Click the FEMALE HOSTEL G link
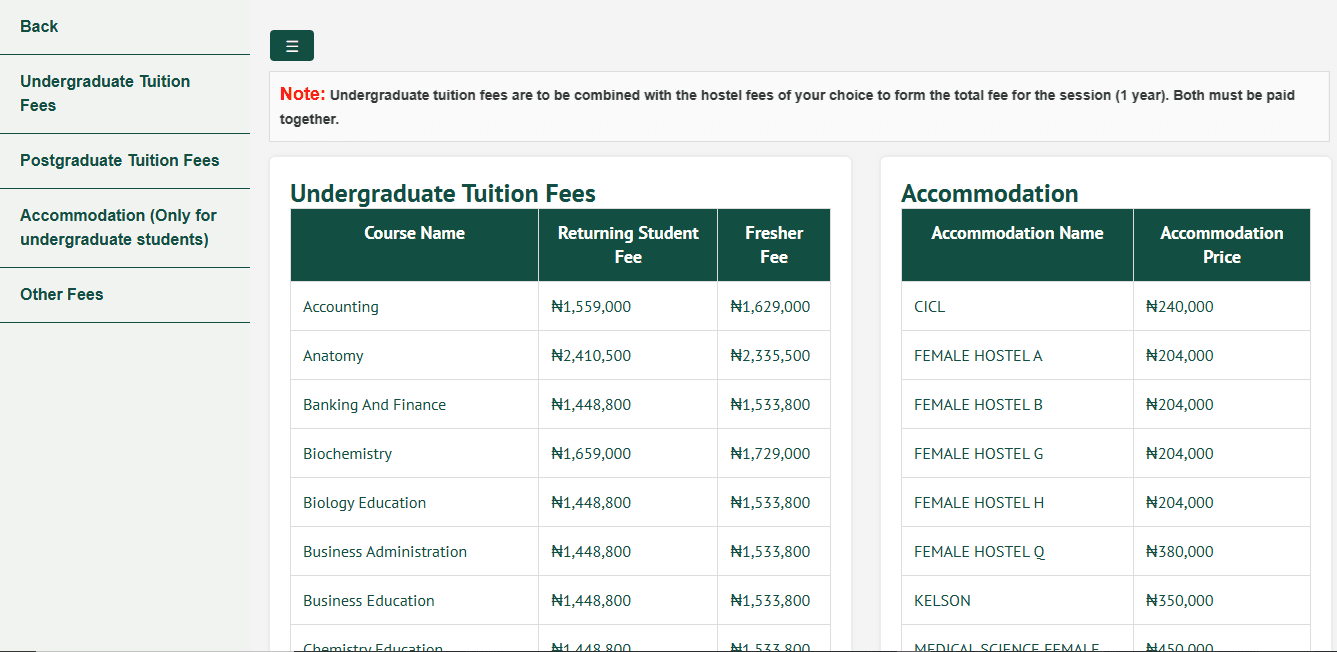The image size is (1337, 652). [x=978, y=453]
